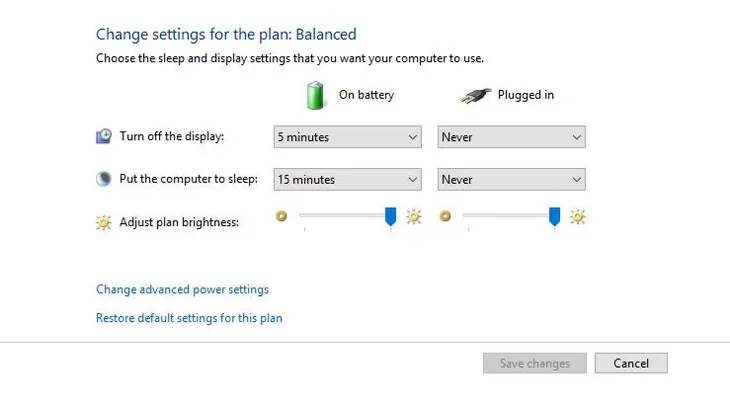
Task: Click the green battery icon
Action: tap(317, 95)
